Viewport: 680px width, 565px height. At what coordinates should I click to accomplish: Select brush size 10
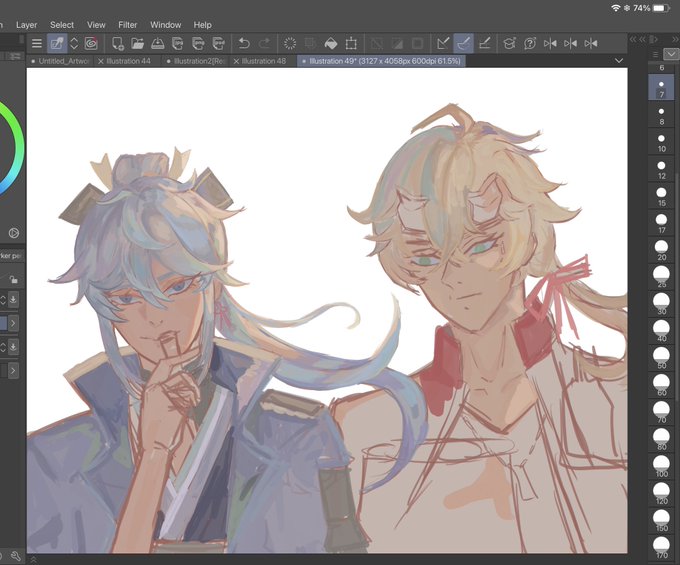click(x=661, y=142)
